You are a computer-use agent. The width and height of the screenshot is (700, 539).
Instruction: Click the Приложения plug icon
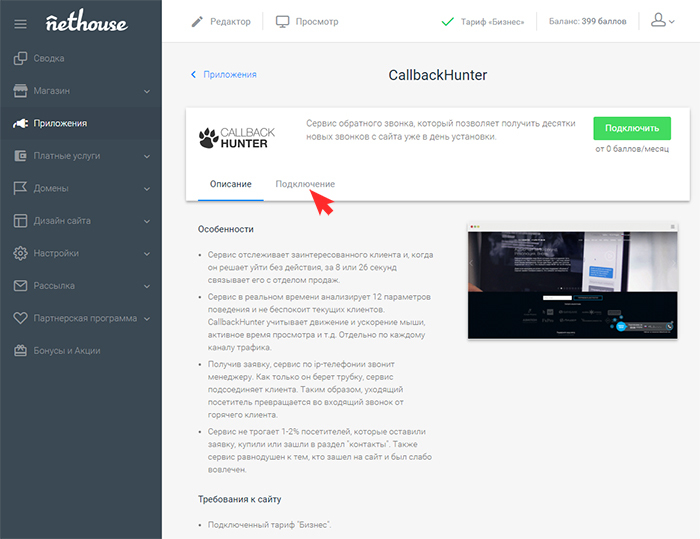pos(20,123)
